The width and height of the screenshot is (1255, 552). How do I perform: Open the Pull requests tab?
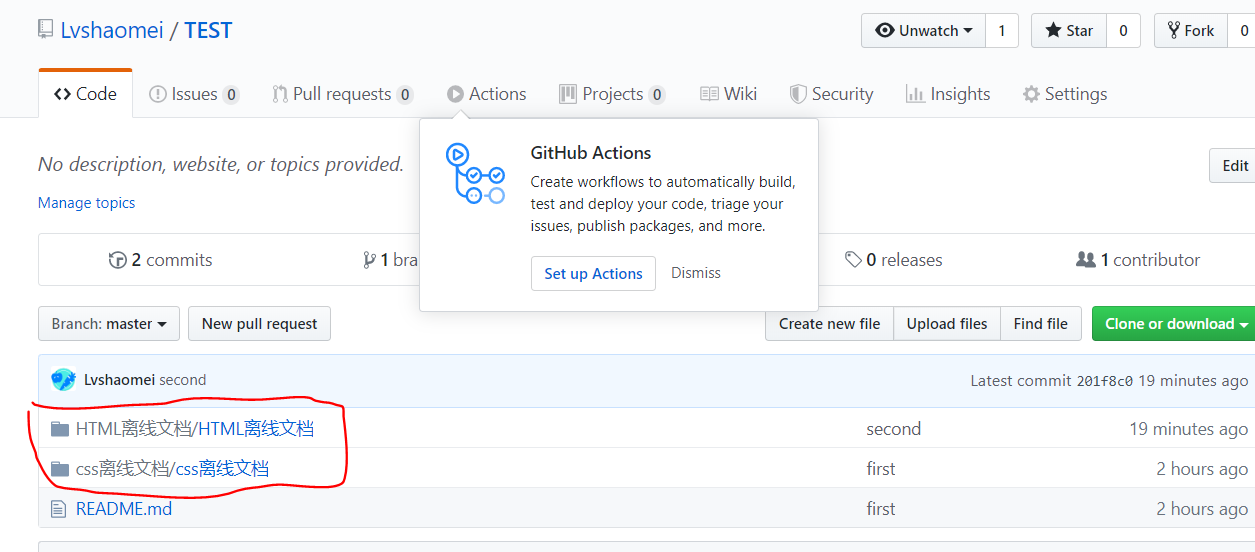pos(342,94)
